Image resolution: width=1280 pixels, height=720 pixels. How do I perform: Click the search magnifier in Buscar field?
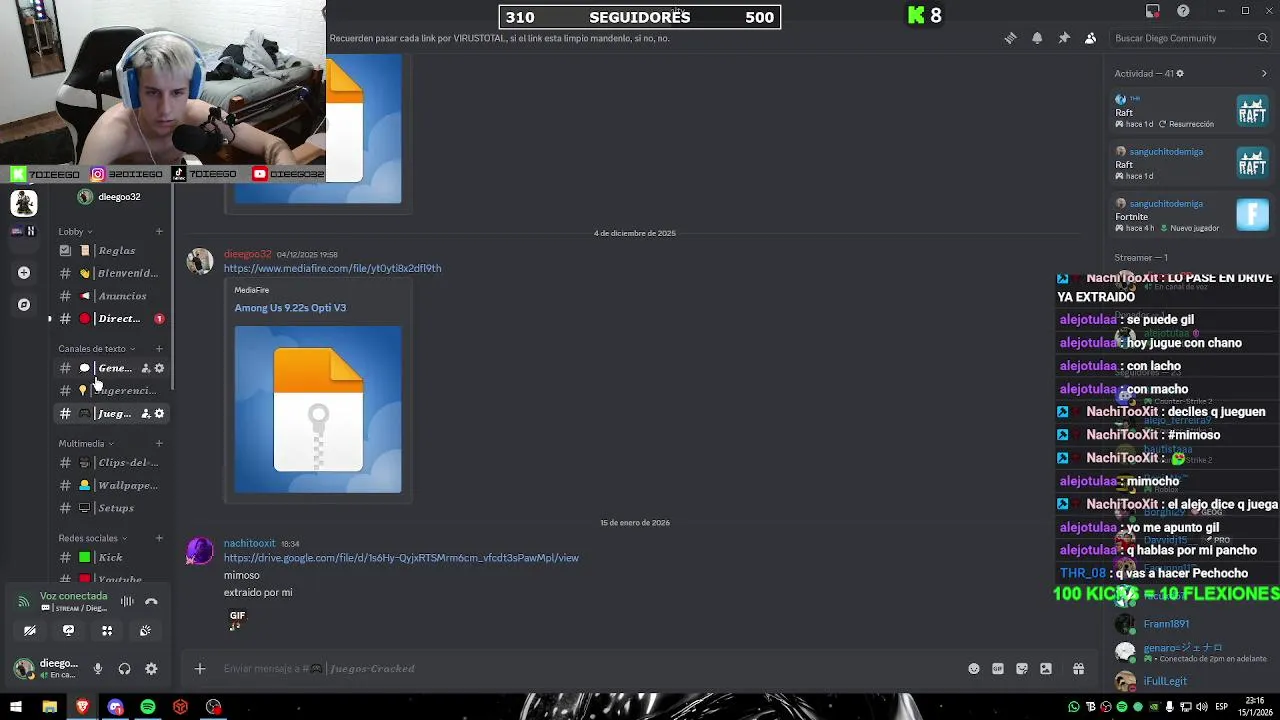[x=1263, y=38]
